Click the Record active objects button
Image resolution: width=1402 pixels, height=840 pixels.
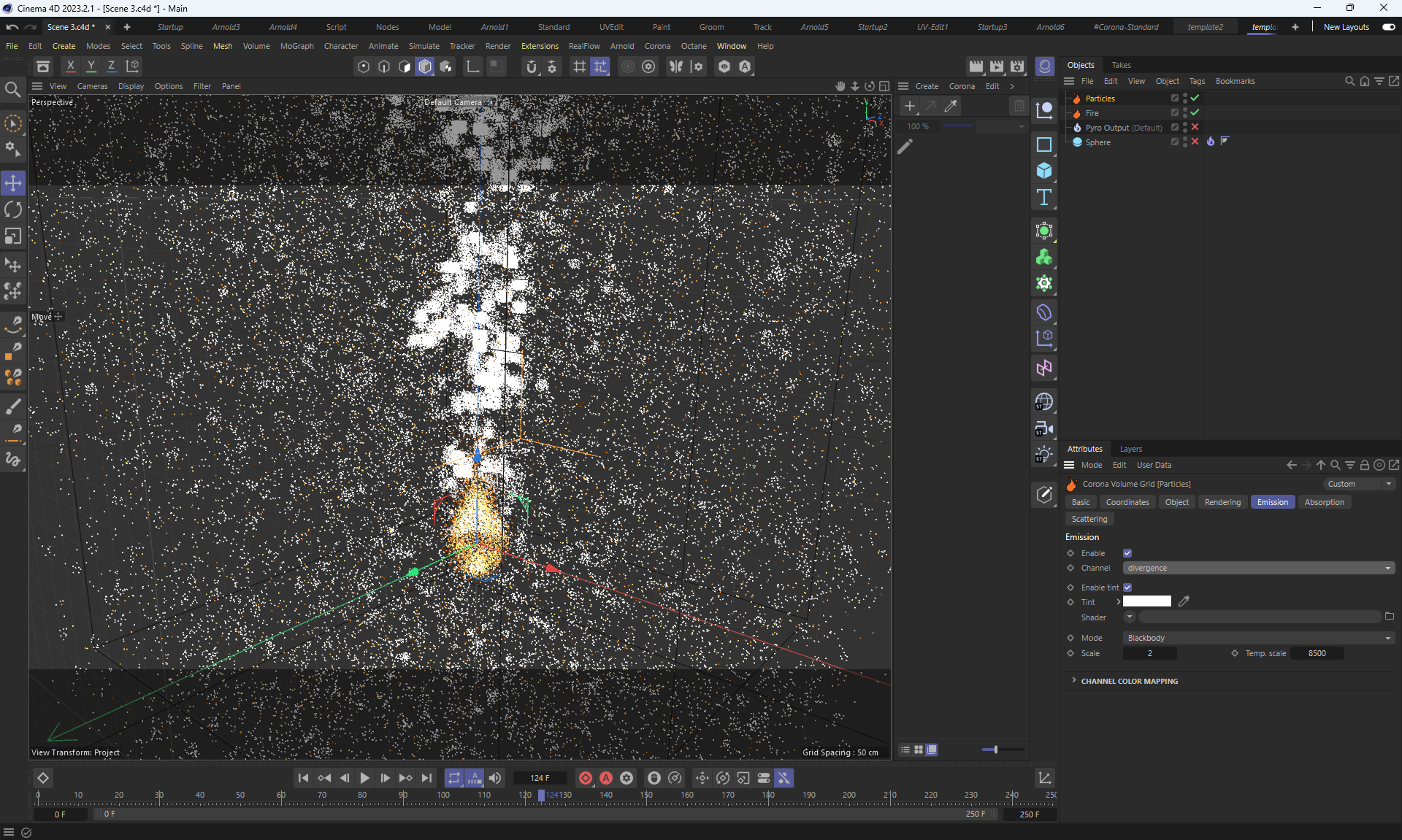(586, 778)
